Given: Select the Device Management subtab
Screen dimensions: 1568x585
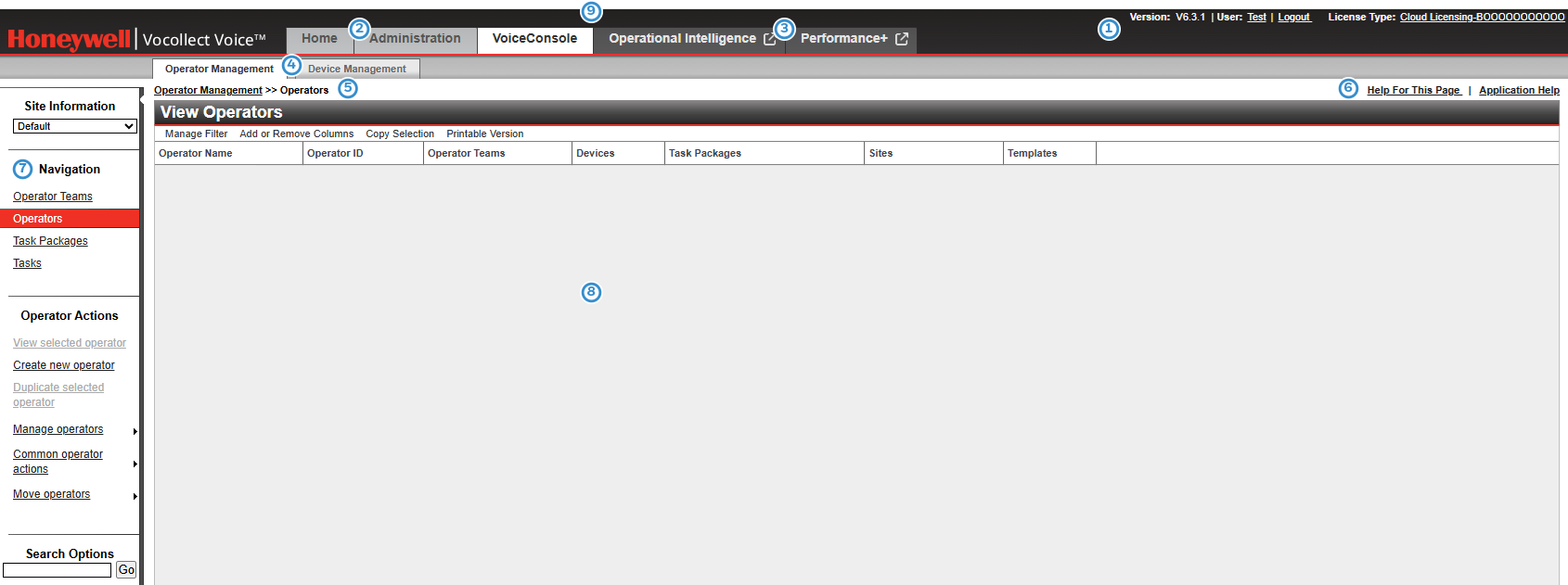Looking at the screenshot, I should tap(357, 69).
